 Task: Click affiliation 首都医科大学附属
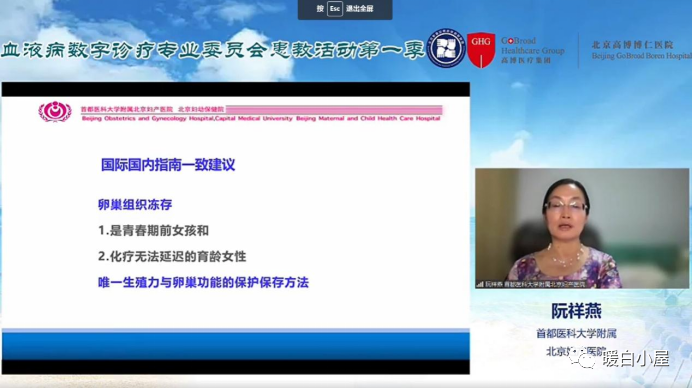point(576,333)
